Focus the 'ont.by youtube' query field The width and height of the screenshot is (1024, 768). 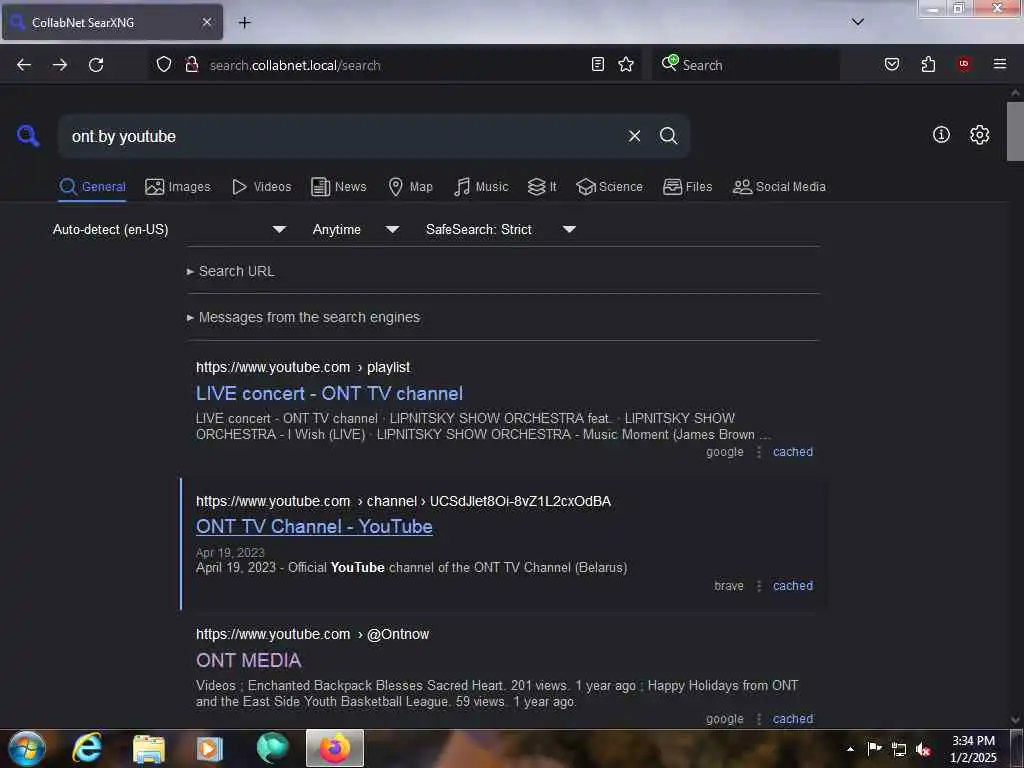(x=340, y=136)
